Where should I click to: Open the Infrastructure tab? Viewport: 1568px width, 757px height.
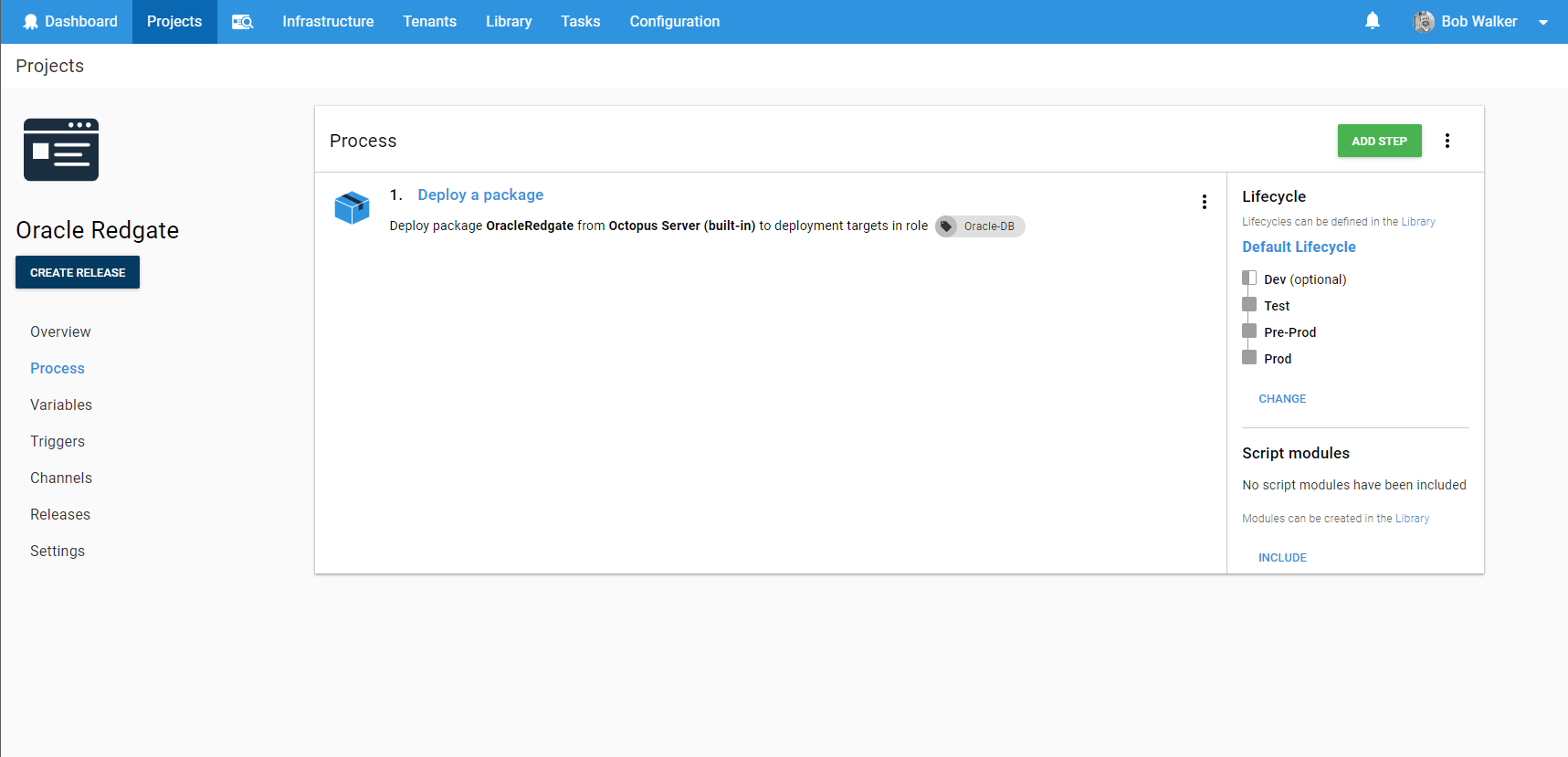click(328, 22)
